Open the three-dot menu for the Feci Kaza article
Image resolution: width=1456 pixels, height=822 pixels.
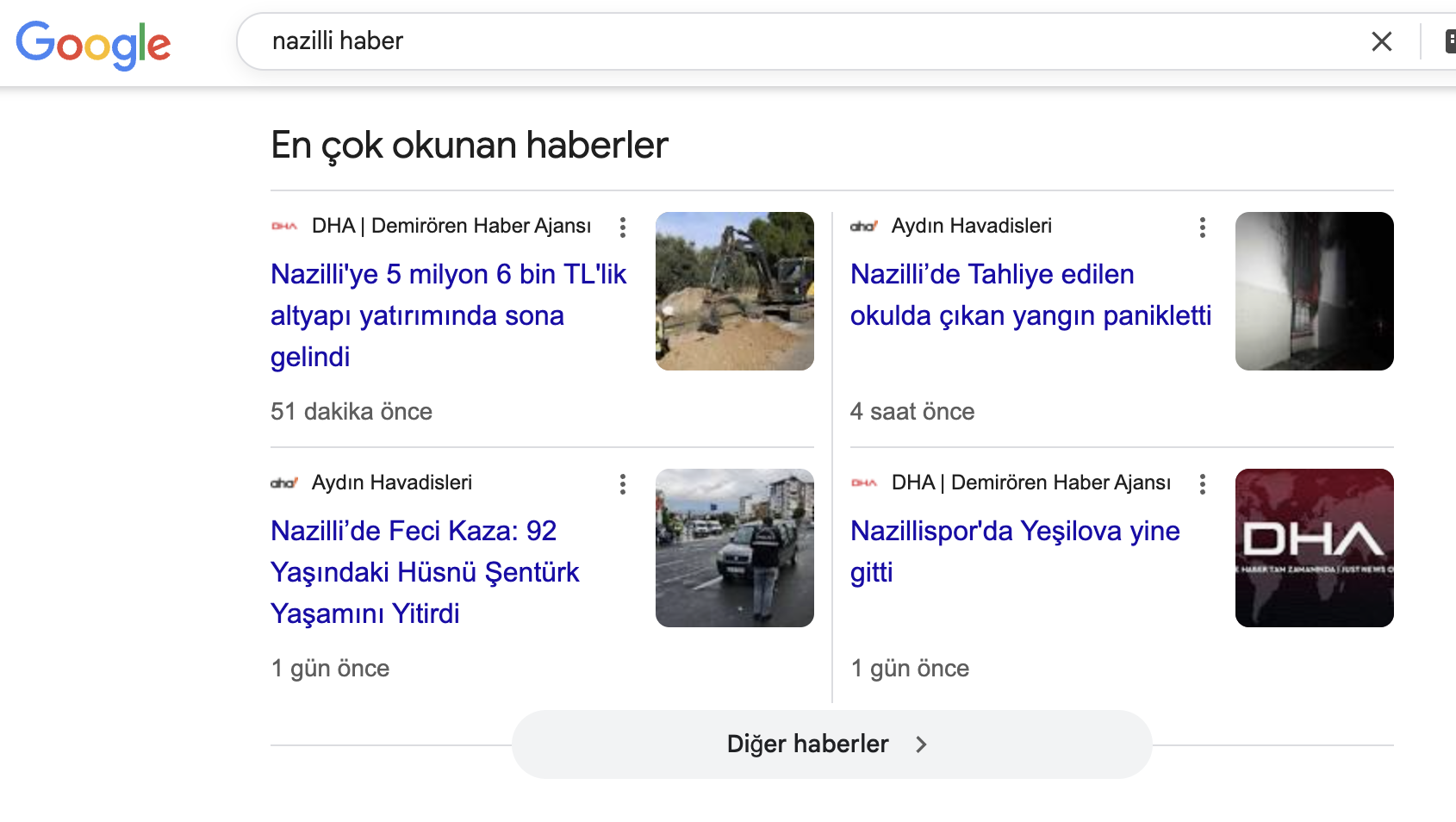click(x=623, y=484)
